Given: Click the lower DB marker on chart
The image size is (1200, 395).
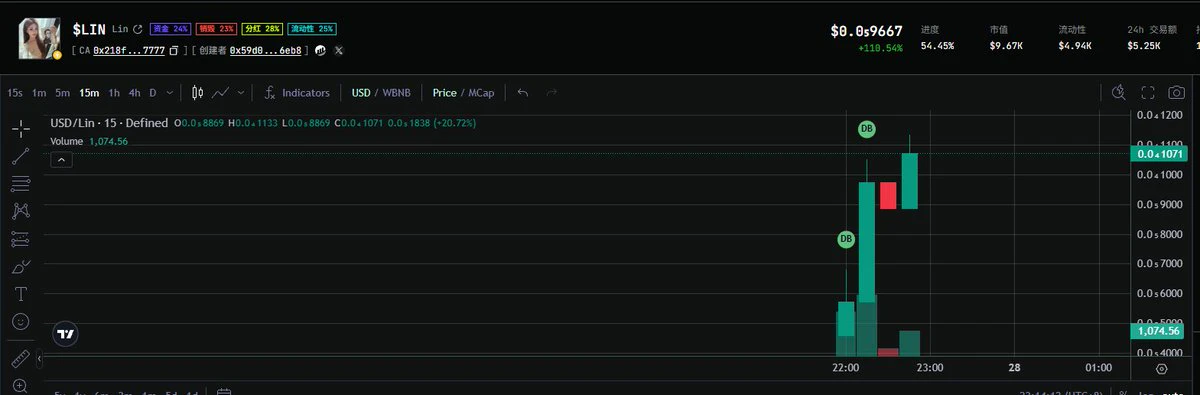Looking at the screenshot, I should [x=846, y=240].
